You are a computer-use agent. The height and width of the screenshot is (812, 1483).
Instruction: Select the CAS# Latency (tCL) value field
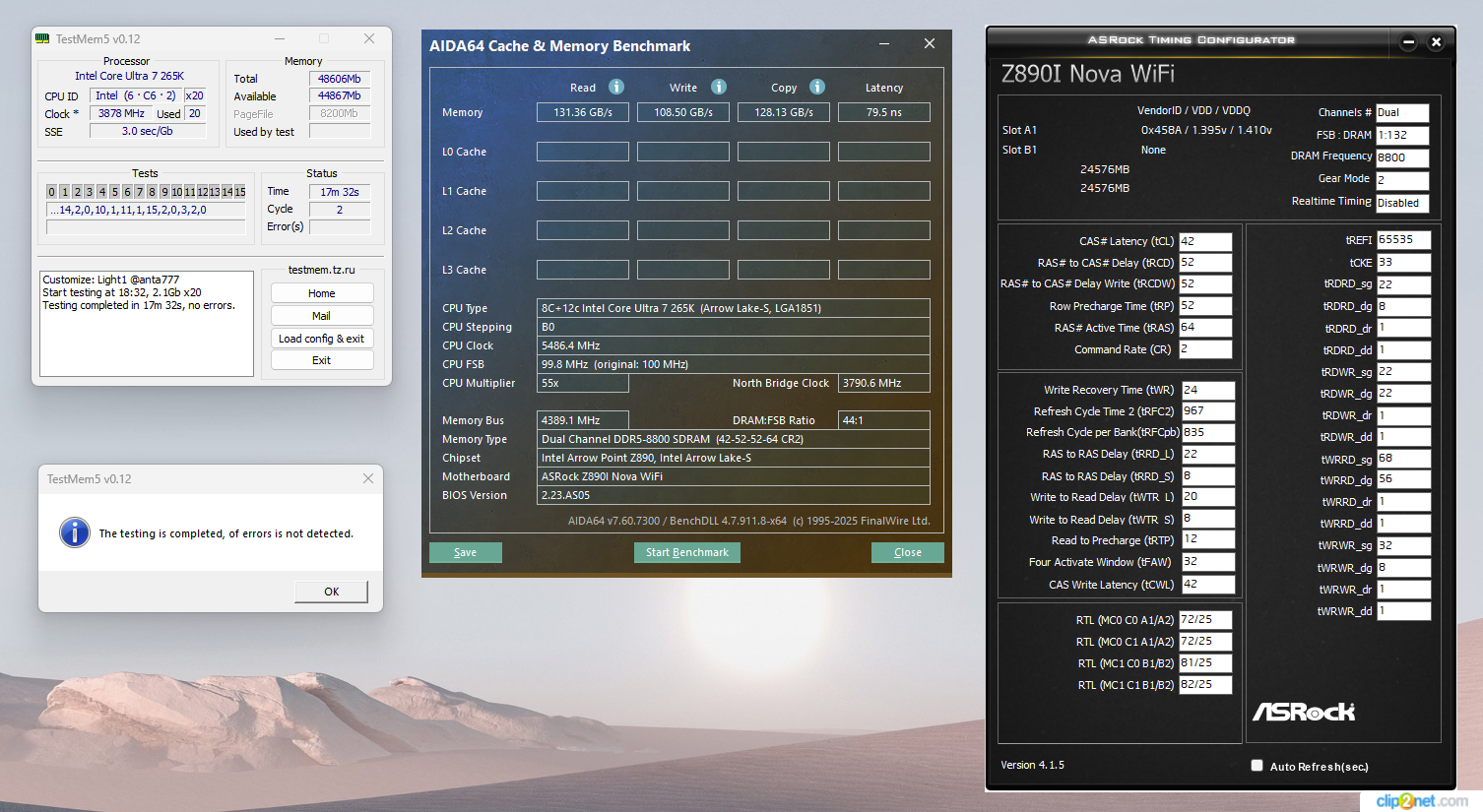click(x=1206, y=241)
